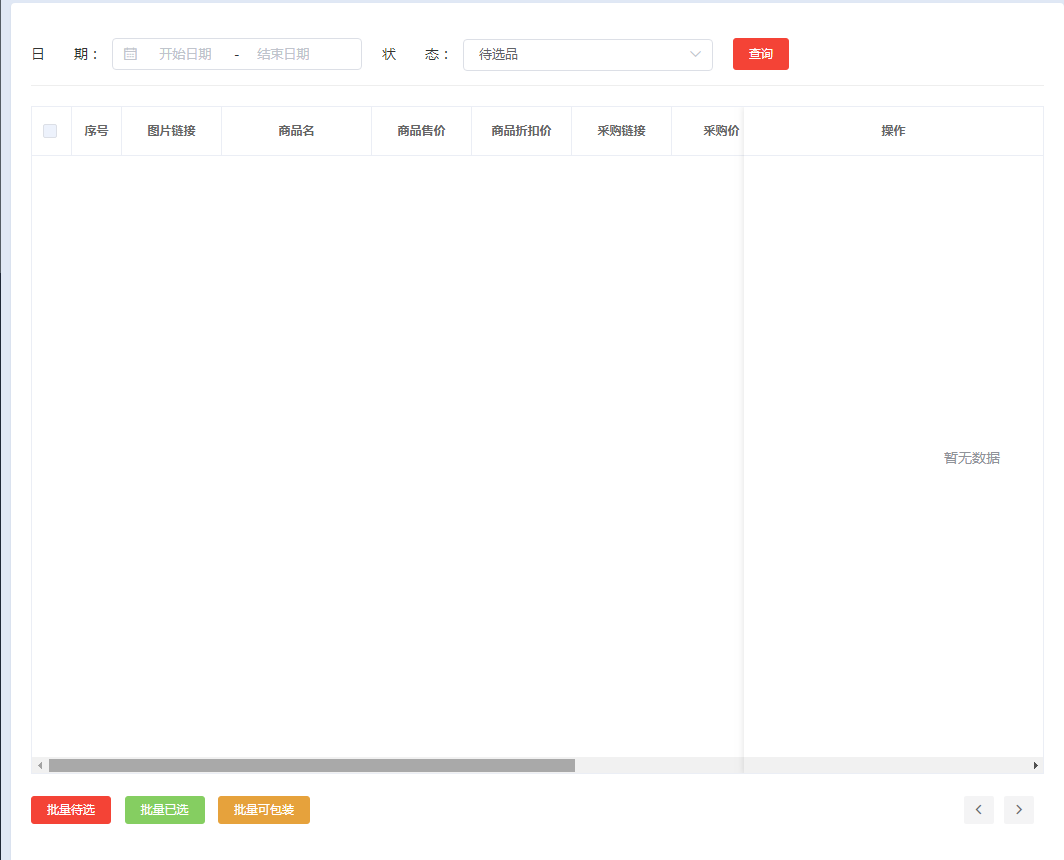Toggle the select-all checkbox in table header
Screen dimensions: 1064x860
point(50,131)
